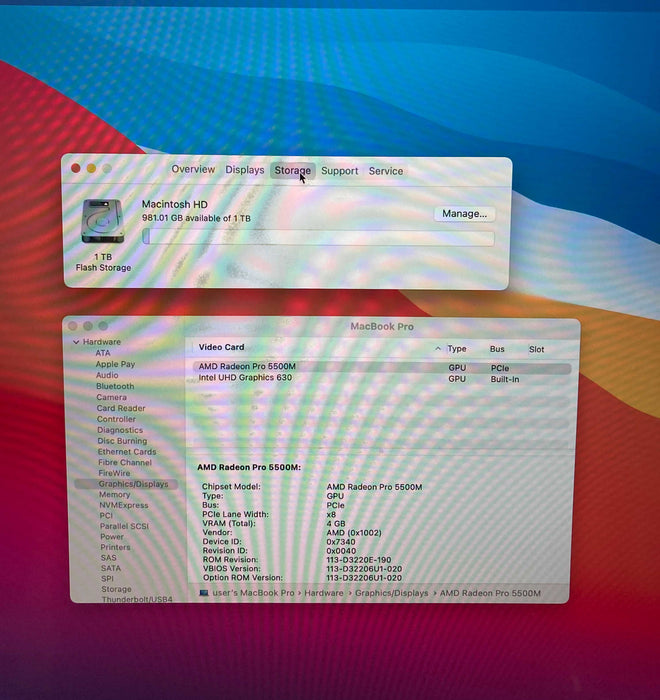Click the sort arrow beside Type column
Screen dimensions: 660x700
(438, 348)
